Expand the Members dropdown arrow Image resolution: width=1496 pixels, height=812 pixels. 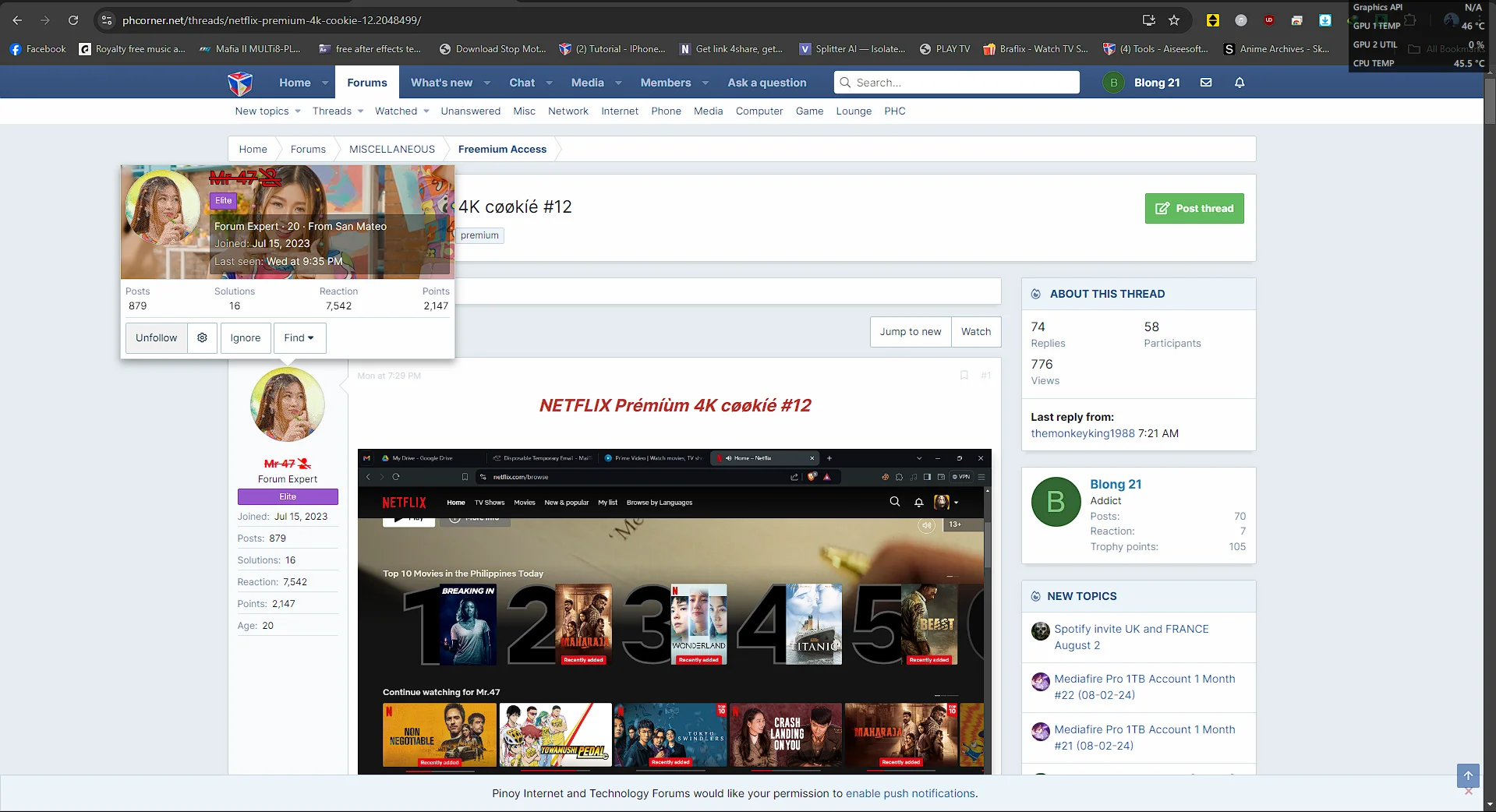pos(706,83)
